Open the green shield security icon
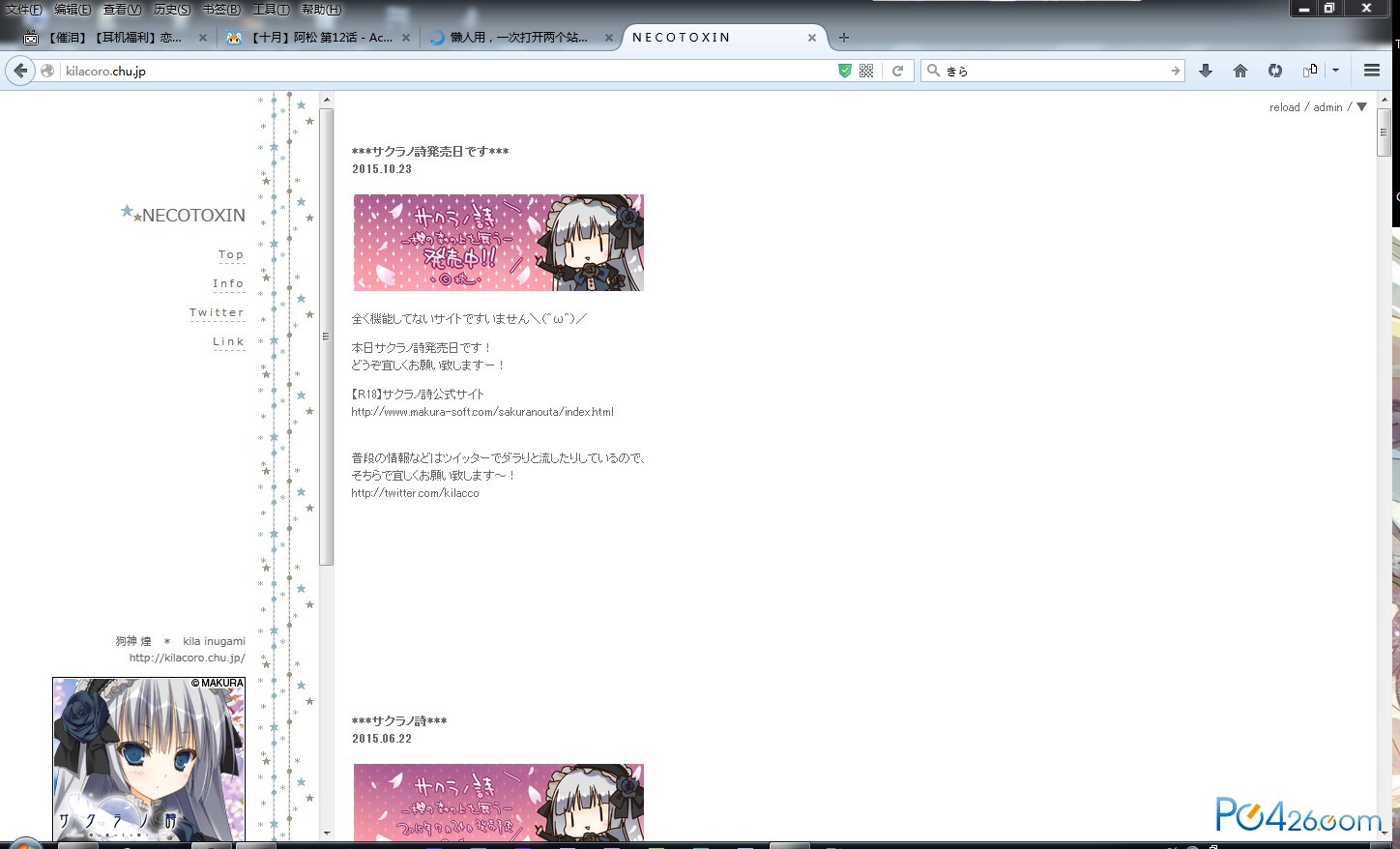Image resolution: width=1400 pixels, height=849 pixels. [844, 71]
